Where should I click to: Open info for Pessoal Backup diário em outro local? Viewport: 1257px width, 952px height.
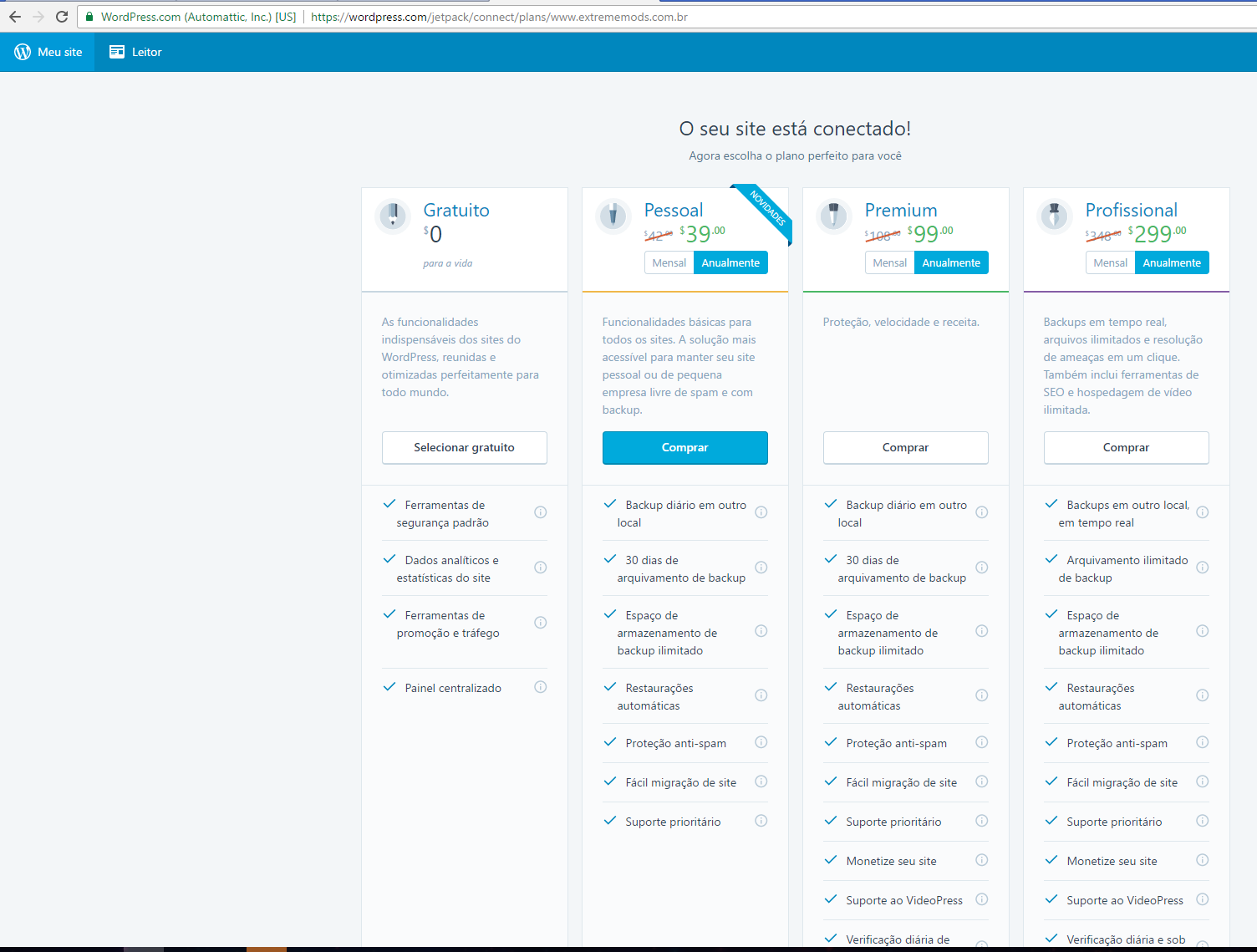[x=761, y=512]
